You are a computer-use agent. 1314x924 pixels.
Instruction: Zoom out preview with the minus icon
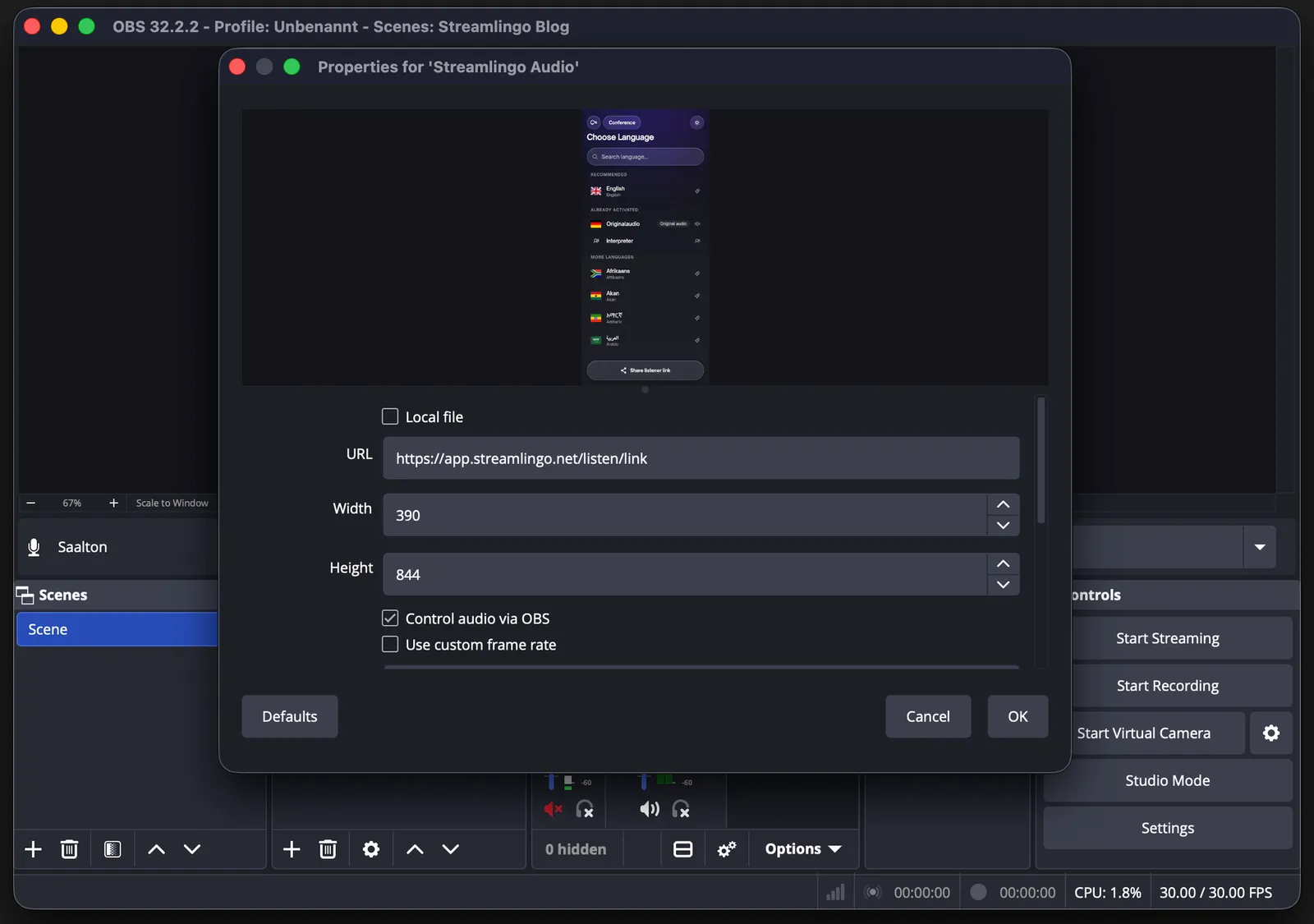pos(30,503)
